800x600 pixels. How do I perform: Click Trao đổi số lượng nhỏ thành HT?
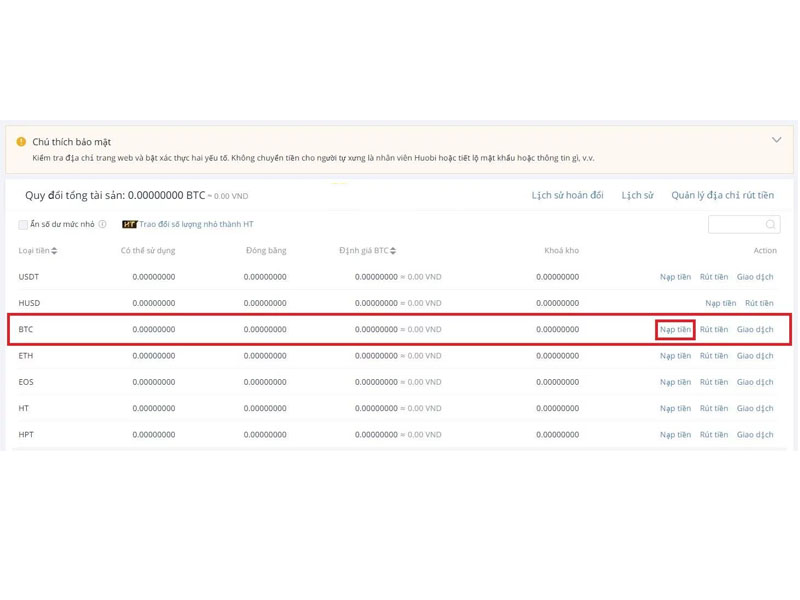[196, 224]
